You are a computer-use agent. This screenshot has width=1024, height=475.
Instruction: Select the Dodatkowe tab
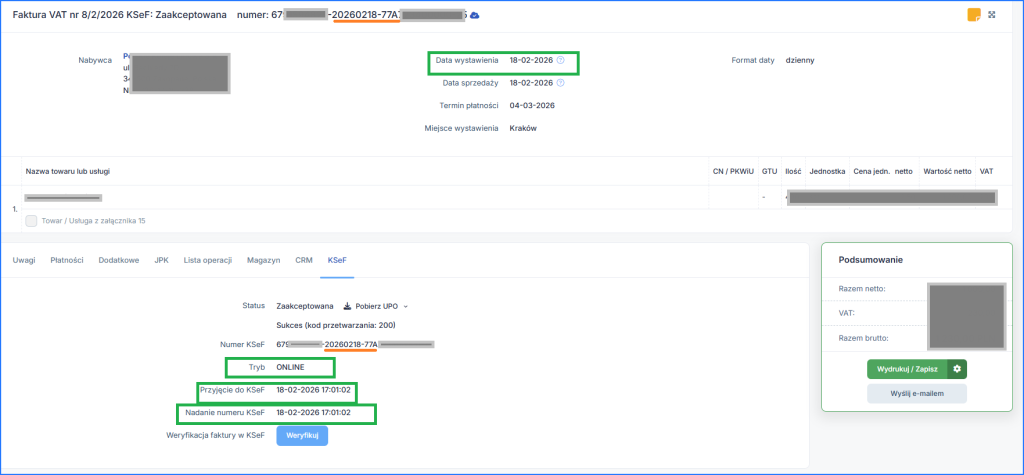click(x=118, y=260)
